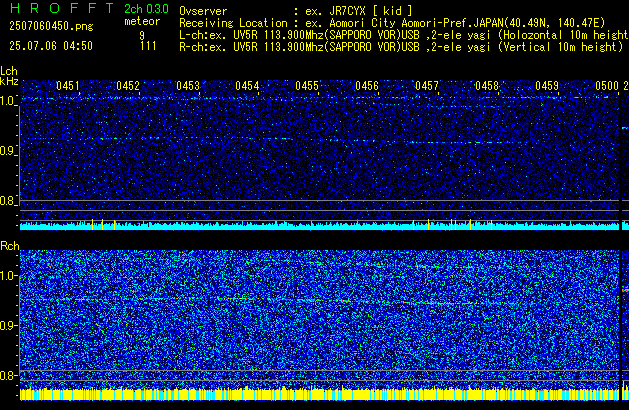
Task: Select the Receiving Location Aomori City line
Action: [392, 23]
